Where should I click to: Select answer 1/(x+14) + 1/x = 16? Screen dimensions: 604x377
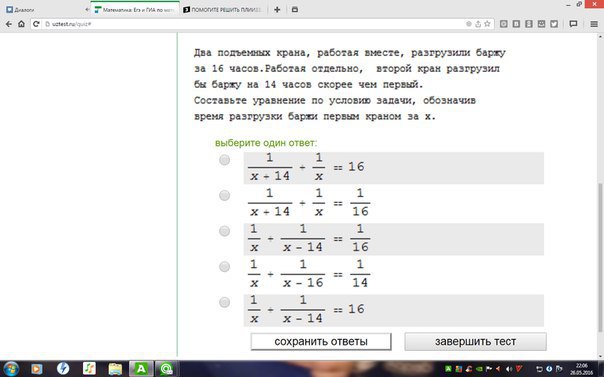pos(225,160)
